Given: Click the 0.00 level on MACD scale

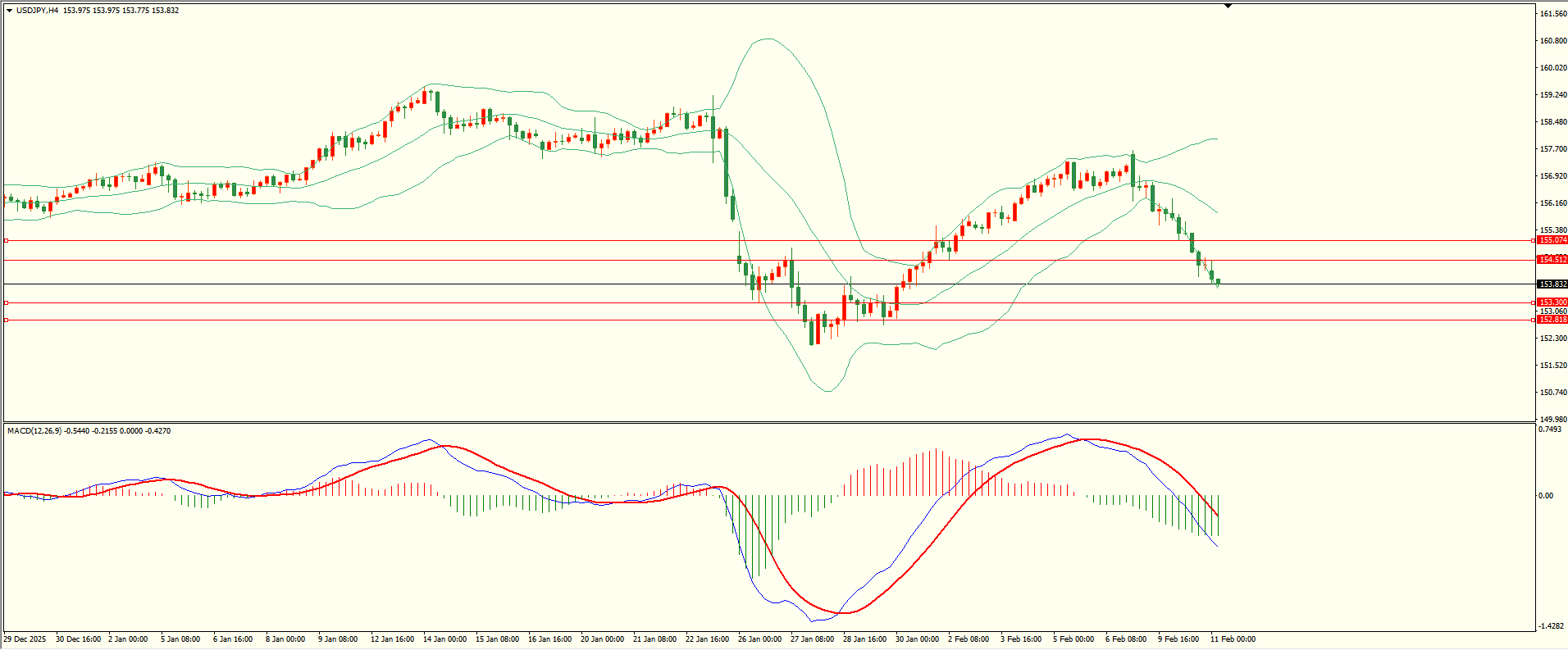Looking at the screenshot, I should (x=1545, y=496).
